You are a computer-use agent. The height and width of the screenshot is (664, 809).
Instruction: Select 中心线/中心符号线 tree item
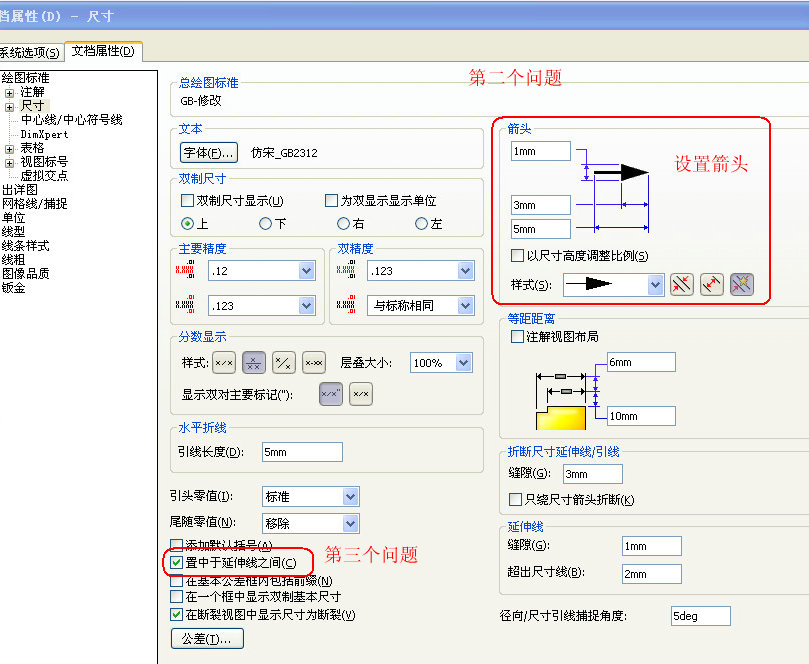click(72, 120)
